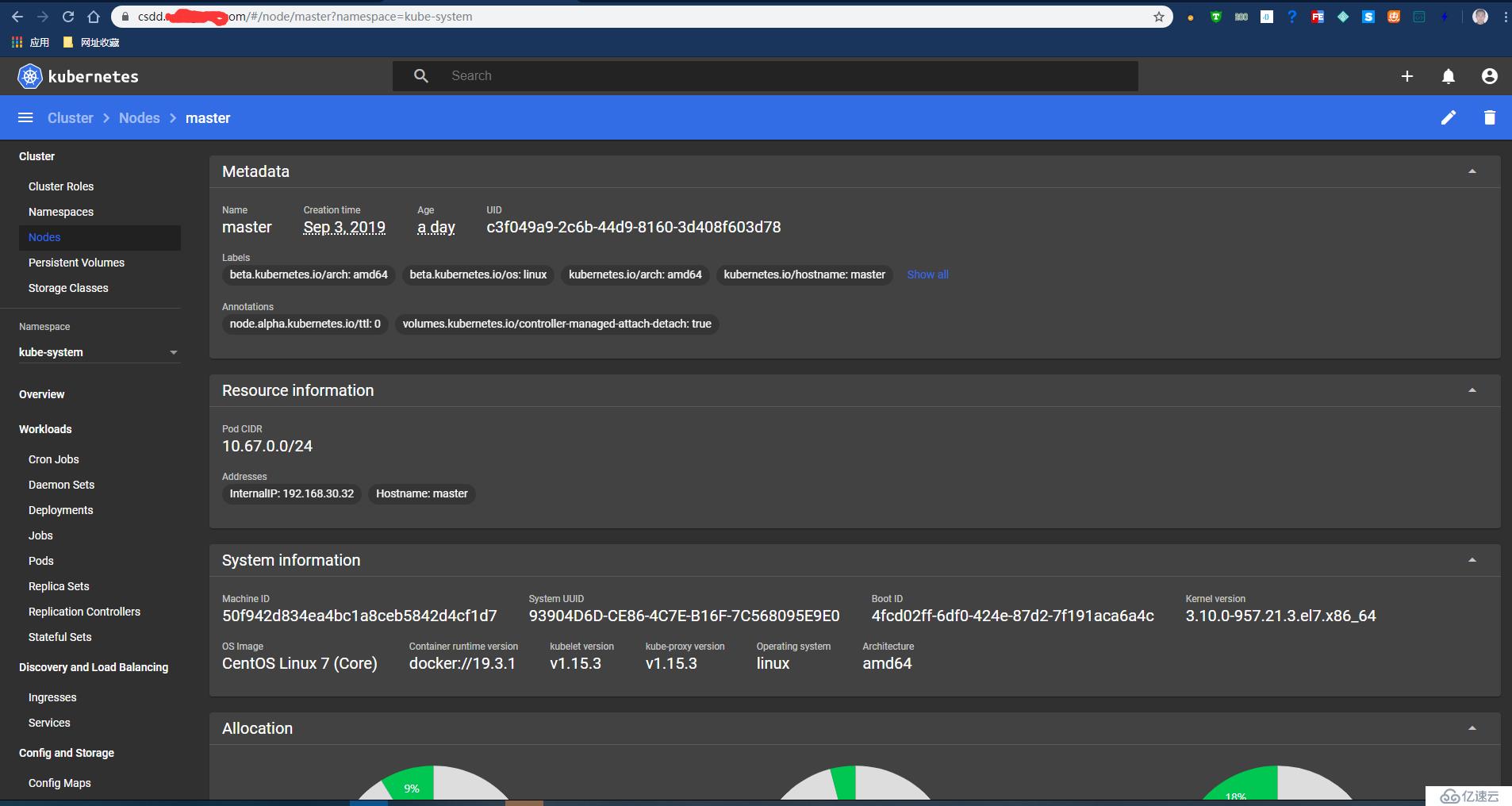Click the Kubernetes logo icon

[30, 76]
